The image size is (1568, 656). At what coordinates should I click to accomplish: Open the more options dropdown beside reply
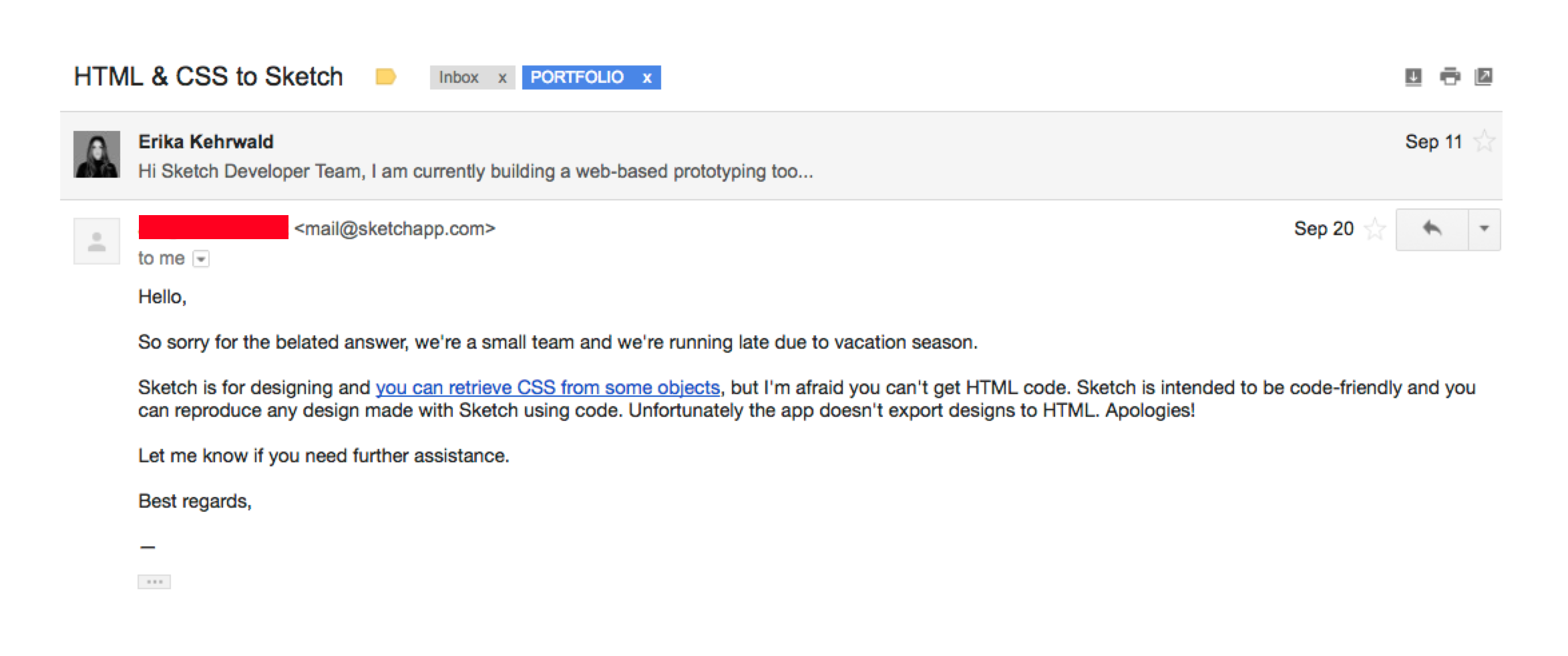click(1484, 229)
